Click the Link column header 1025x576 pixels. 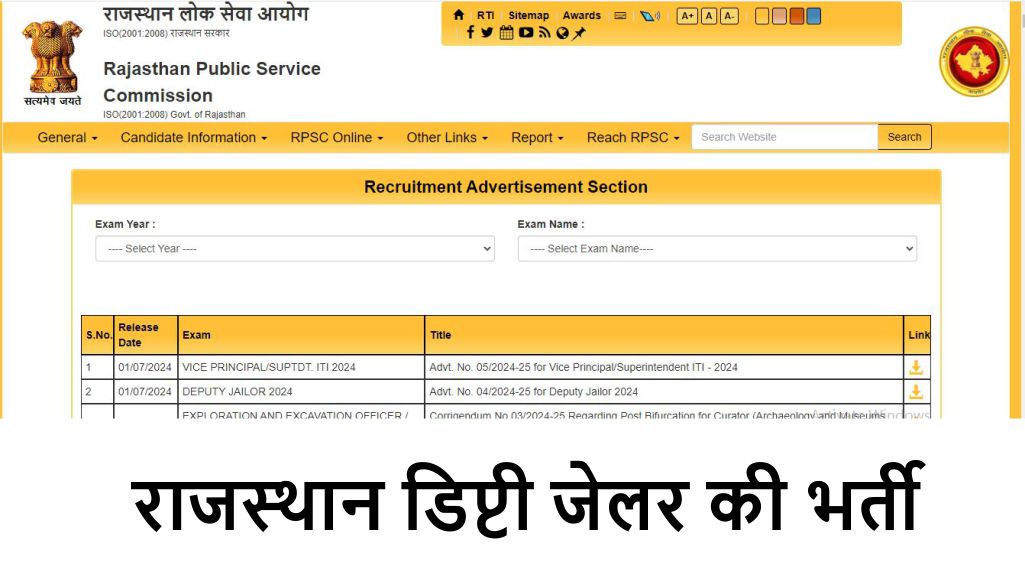click(x=917, y=335)
